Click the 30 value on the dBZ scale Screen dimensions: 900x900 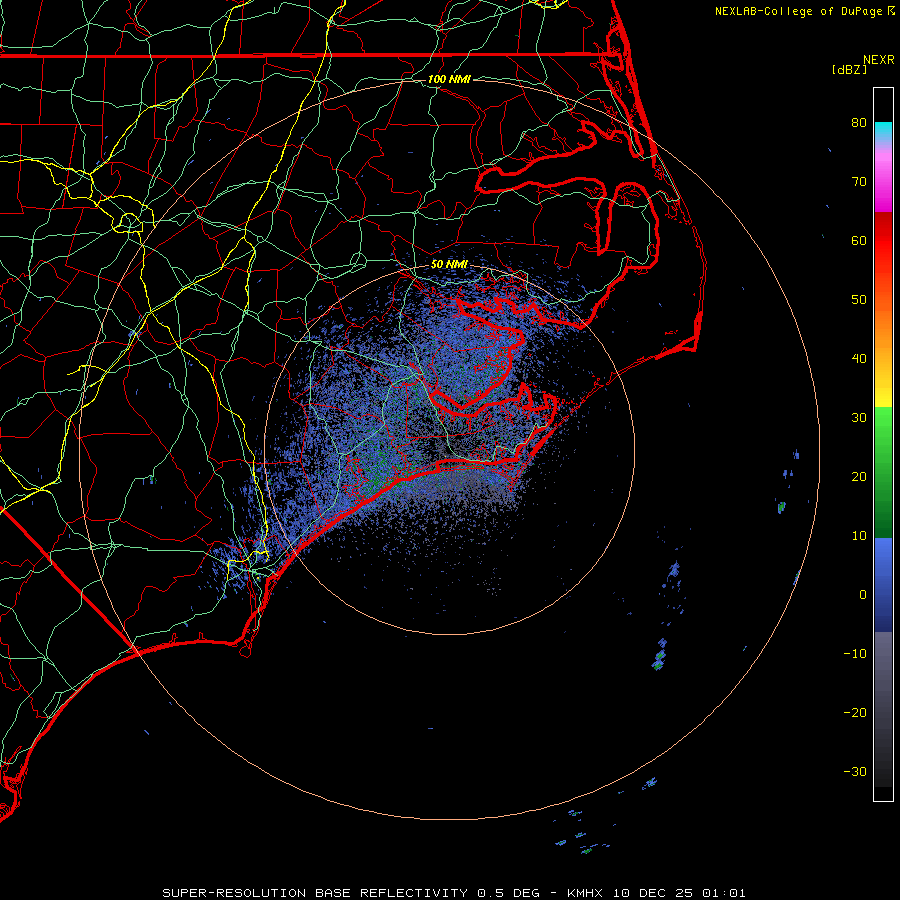[x=859, y=417]
